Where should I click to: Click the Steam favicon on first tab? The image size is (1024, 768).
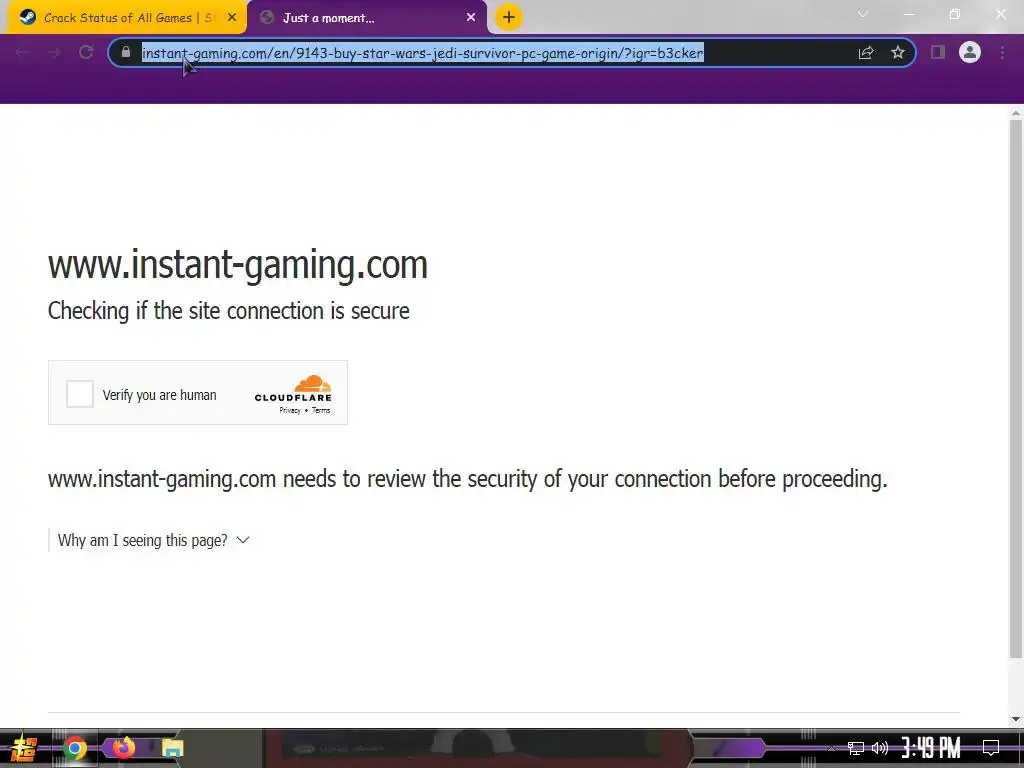point(27,18)
